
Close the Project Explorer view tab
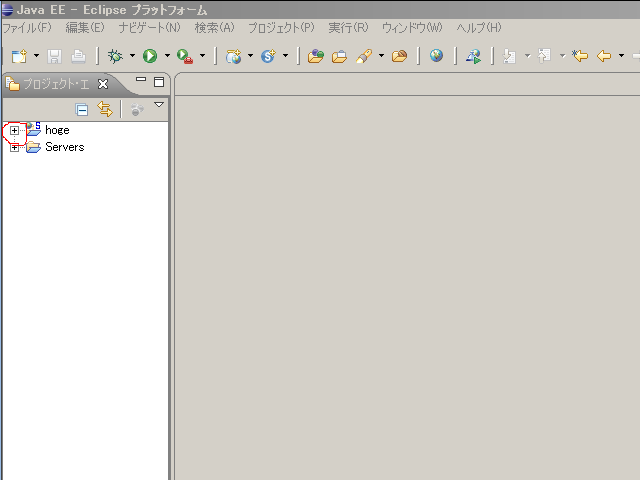pos(103,84)
